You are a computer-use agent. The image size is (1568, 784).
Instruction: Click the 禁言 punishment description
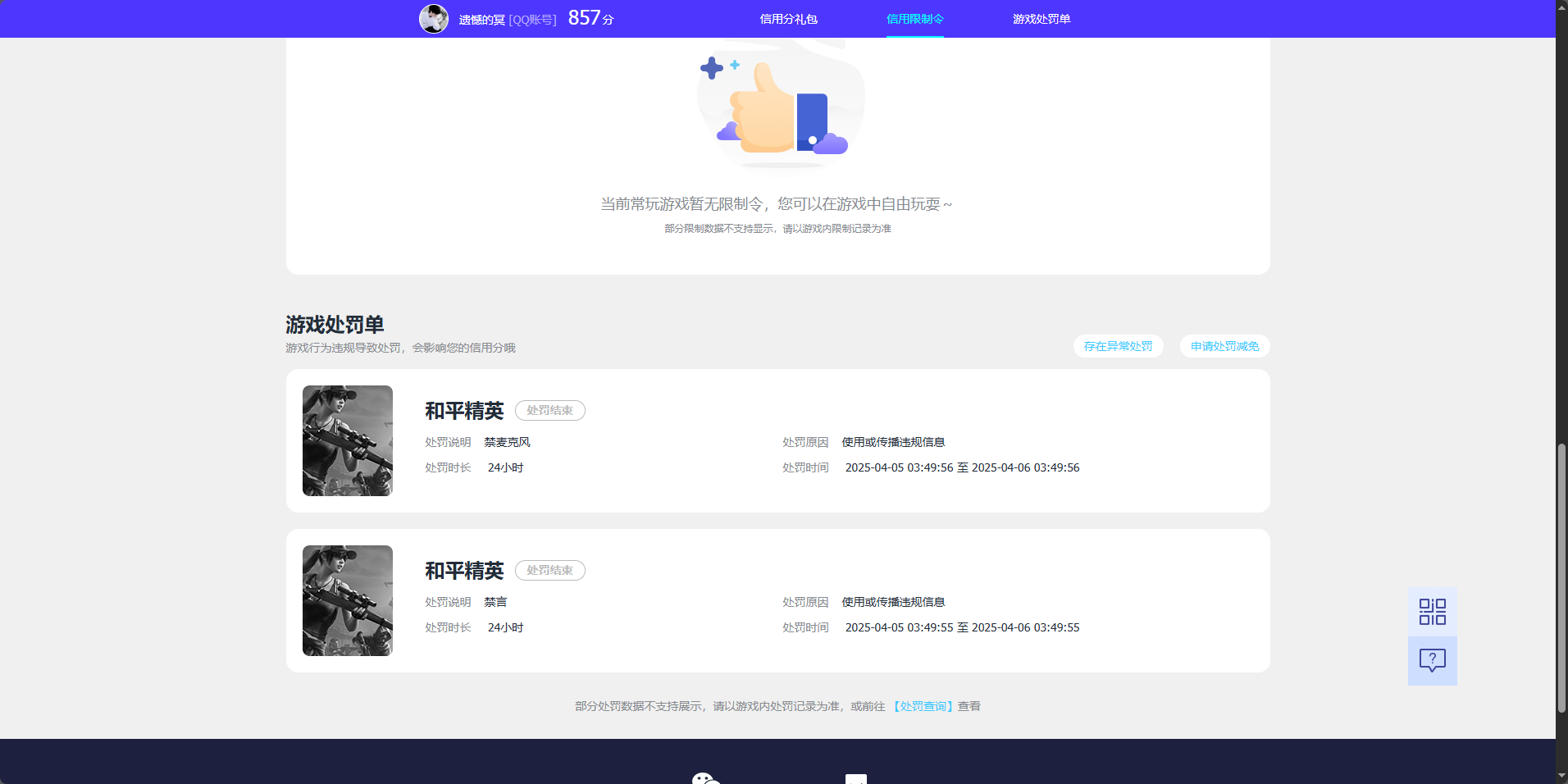point(495,602)
